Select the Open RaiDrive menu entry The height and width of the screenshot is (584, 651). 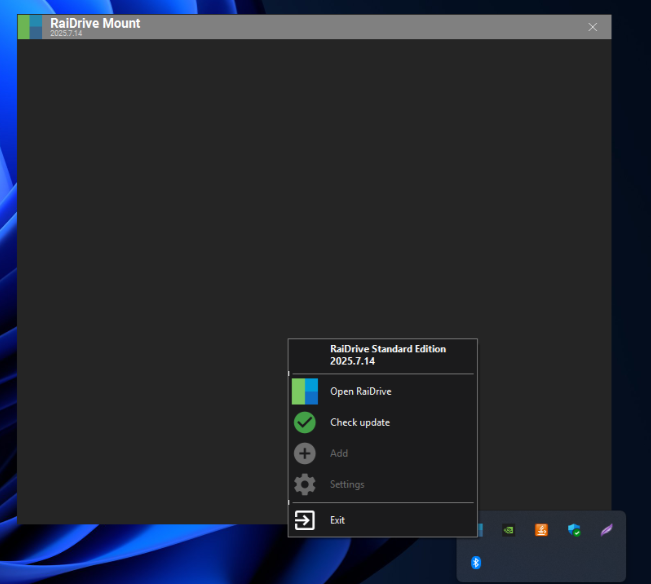(x=360, y=391)
